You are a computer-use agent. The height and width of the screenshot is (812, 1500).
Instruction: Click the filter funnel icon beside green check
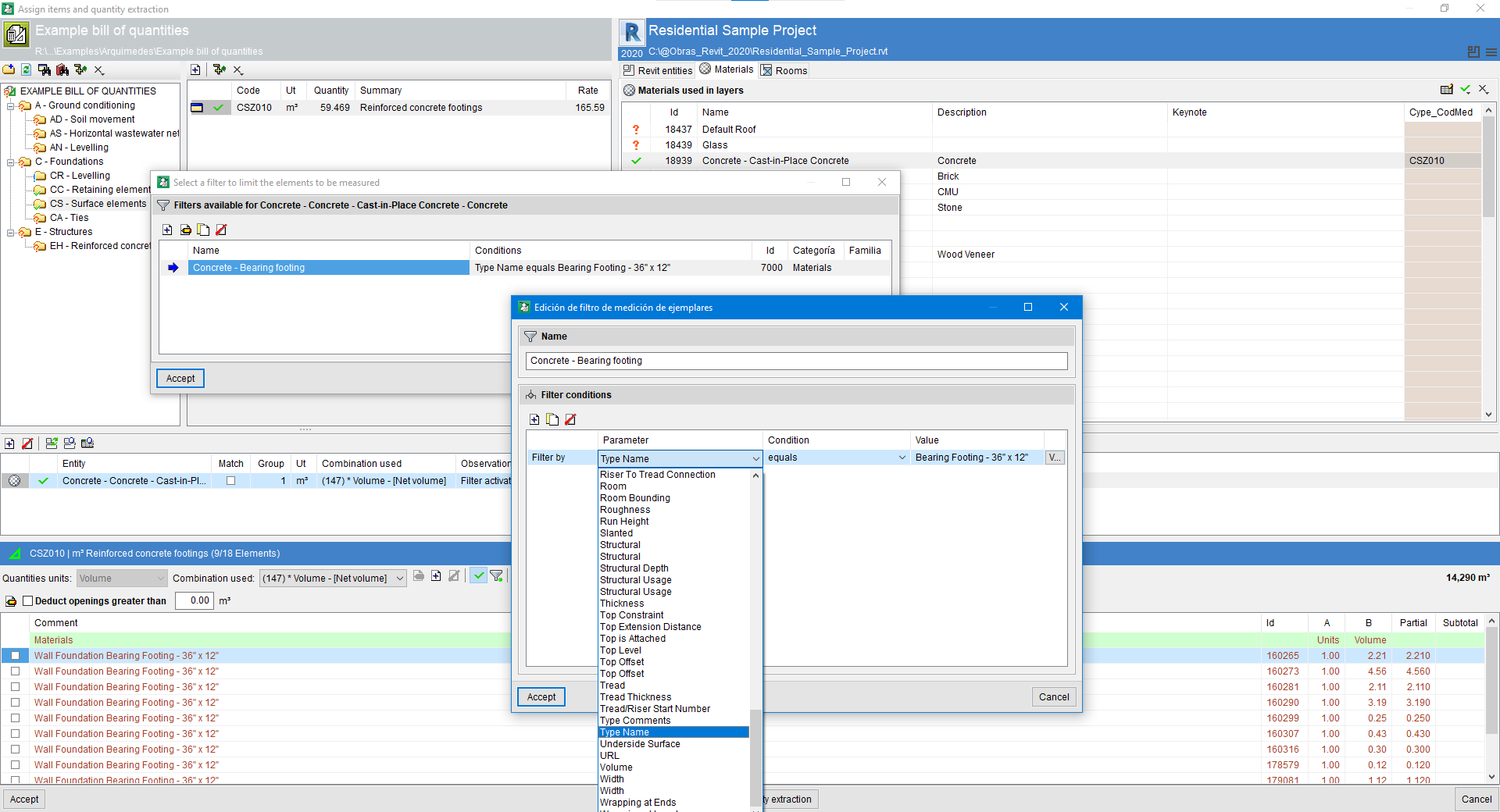click(x=496, y=576)
